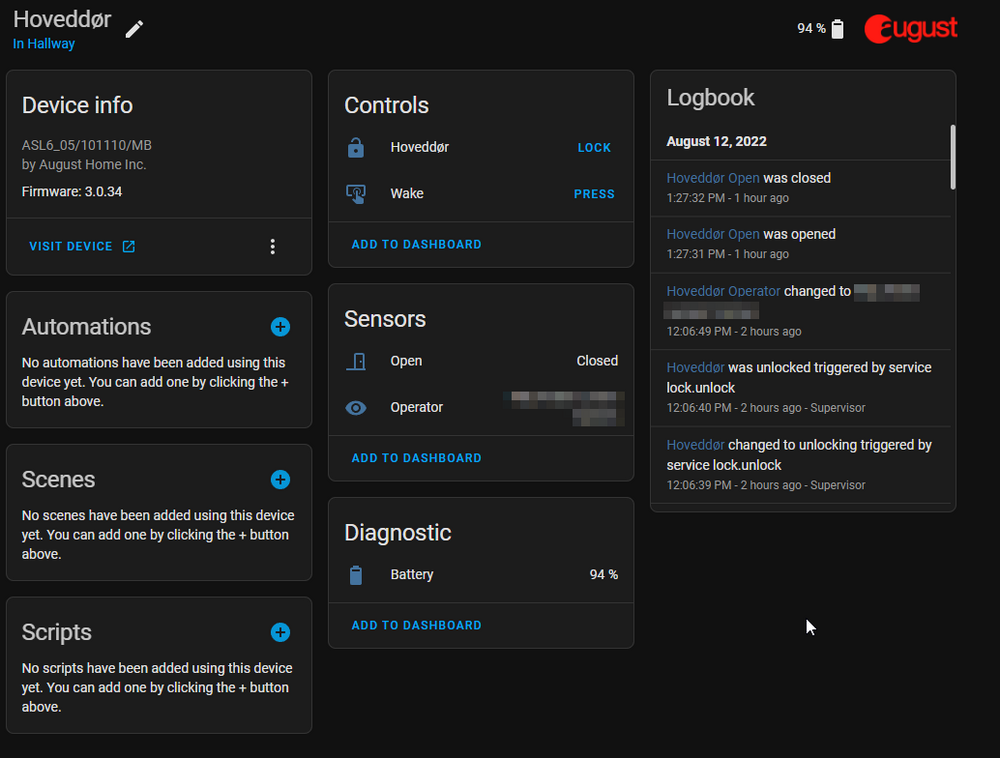The width and height of the screenshot is (1000, 758).
Task: Click the Wake gesture icon
Action: [x=356, y=194]
